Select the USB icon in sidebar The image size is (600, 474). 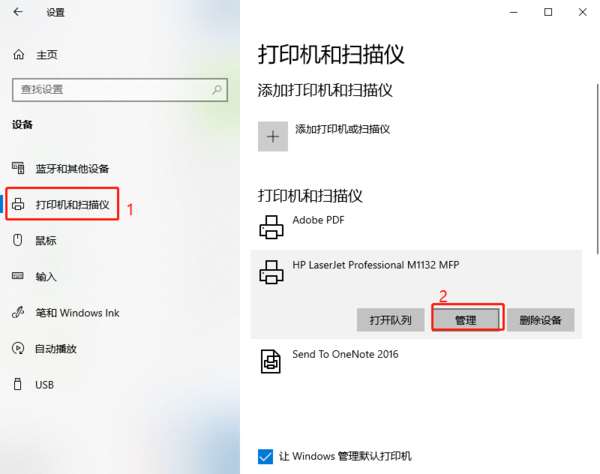(18, 384)
